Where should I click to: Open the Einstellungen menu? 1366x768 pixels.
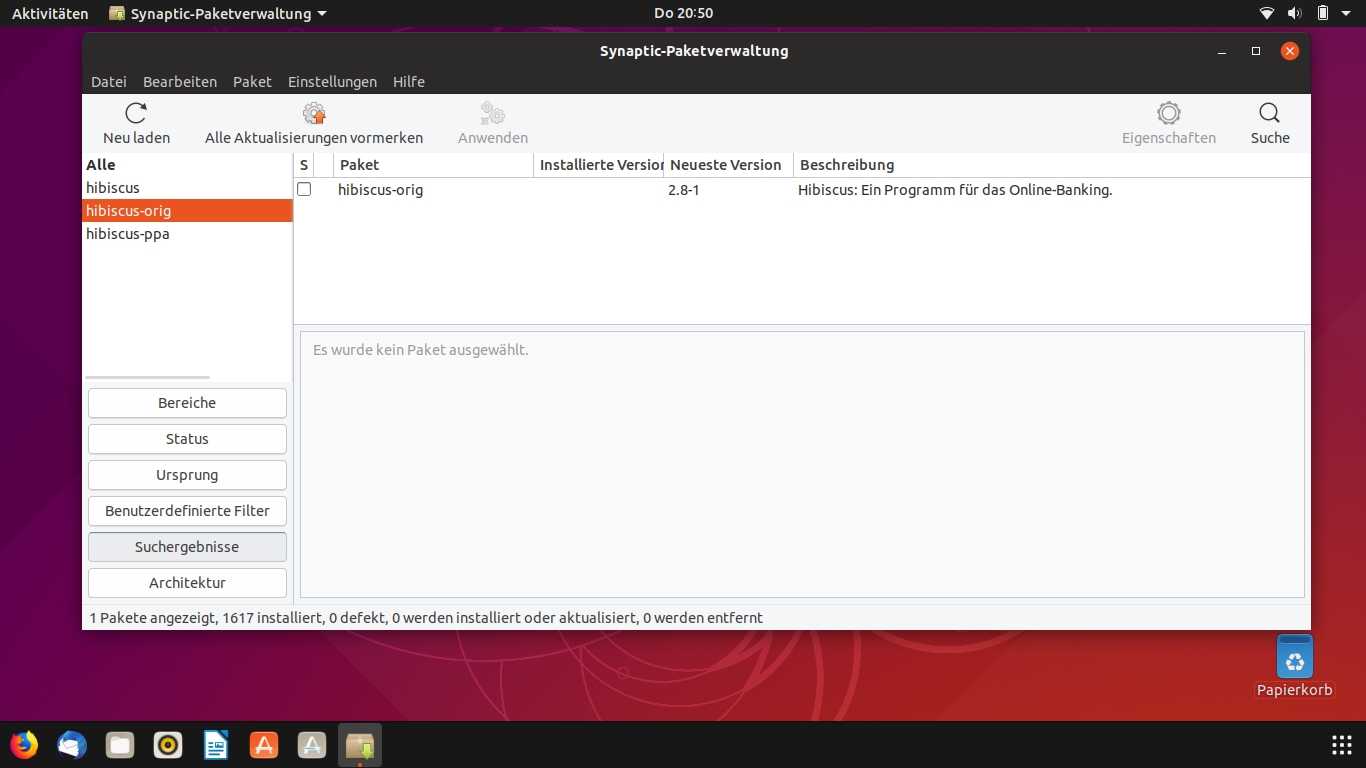click(x=332, y=82)
